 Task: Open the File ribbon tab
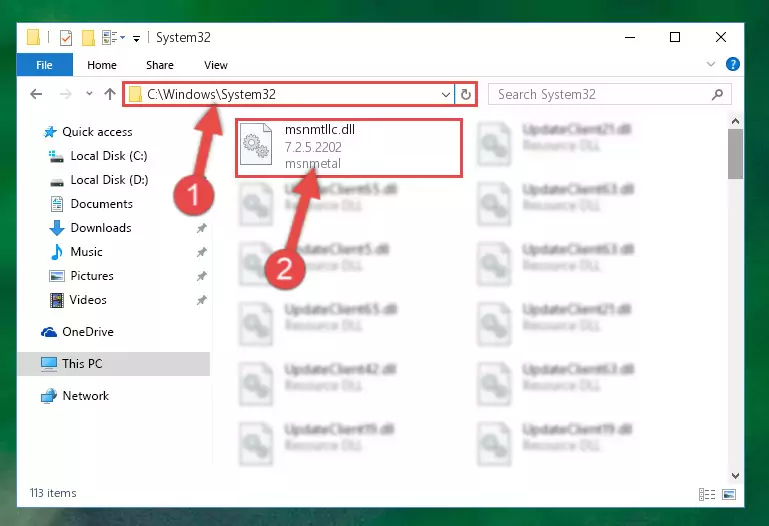[44, 65]
